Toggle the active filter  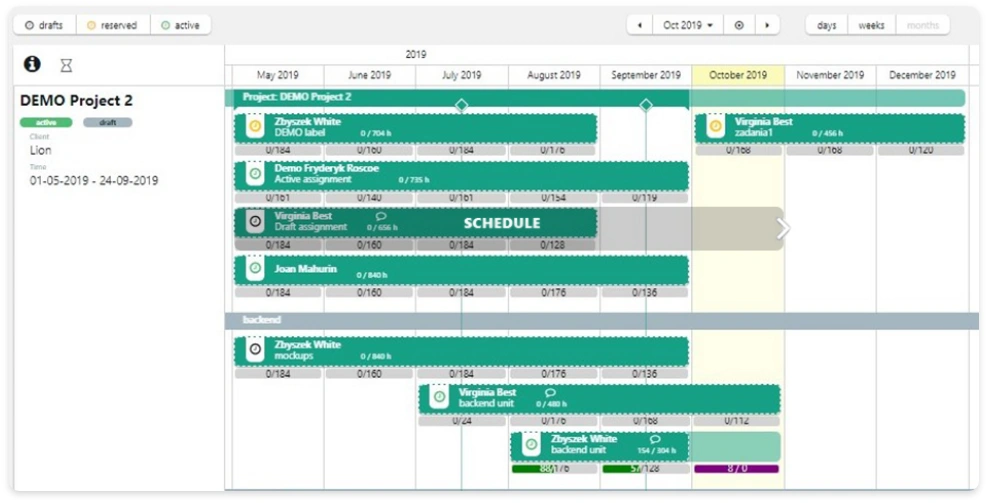pos(181,25)
